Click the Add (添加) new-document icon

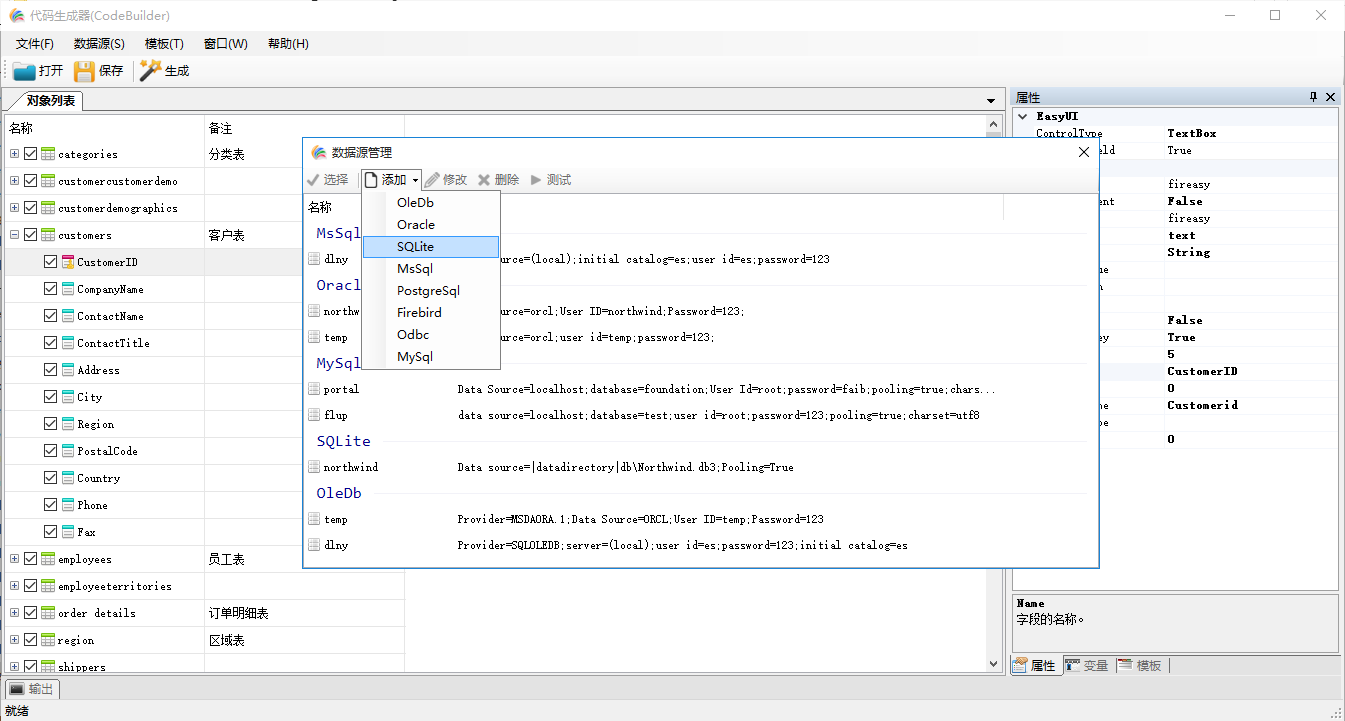[367, 179]
